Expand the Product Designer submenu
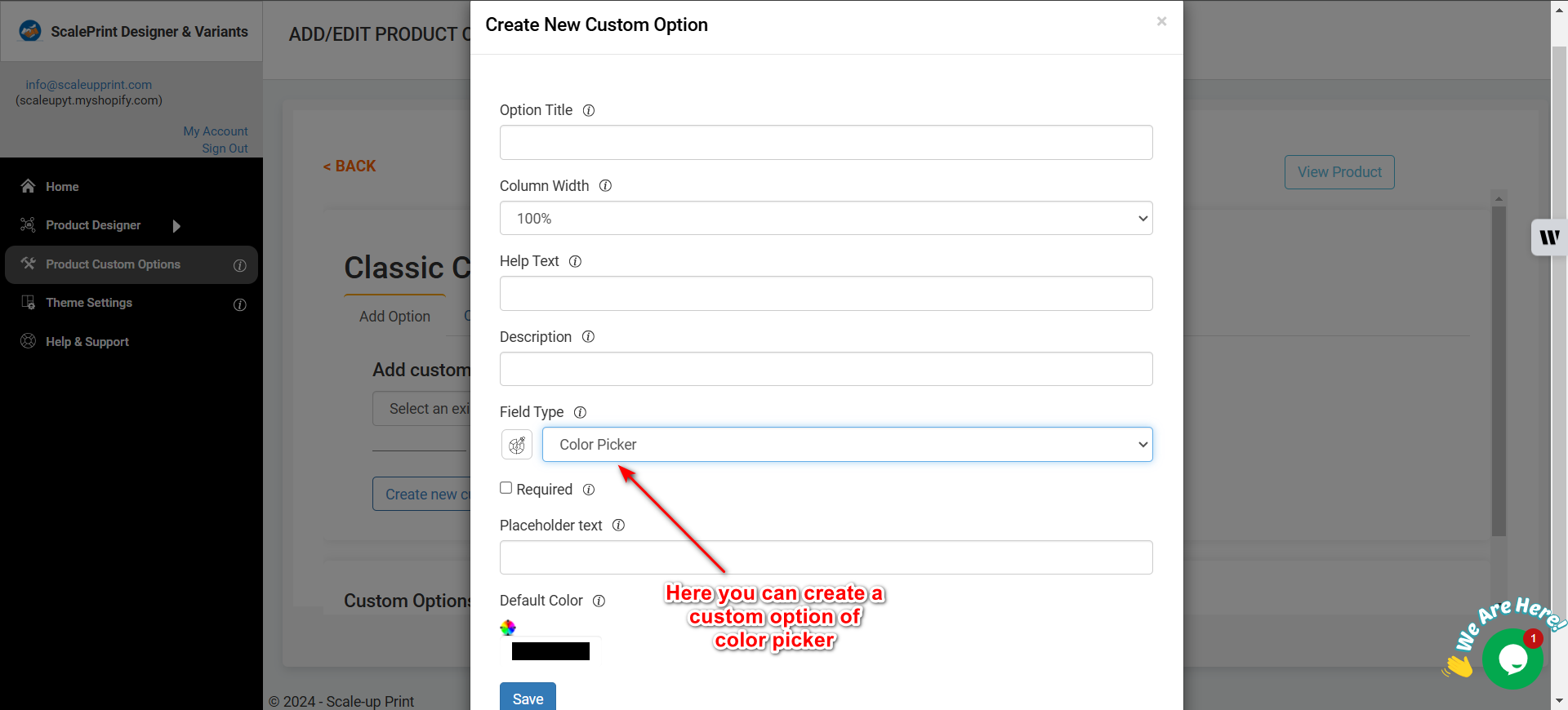Image resolution: width=1568 pixels, height=710 pixels. [x=176, y=226]
